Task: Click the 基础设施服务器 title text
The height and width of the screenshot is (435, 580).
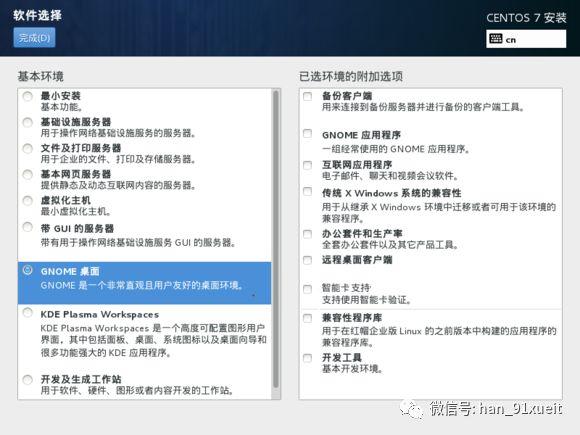Action: tap(76, 122)
